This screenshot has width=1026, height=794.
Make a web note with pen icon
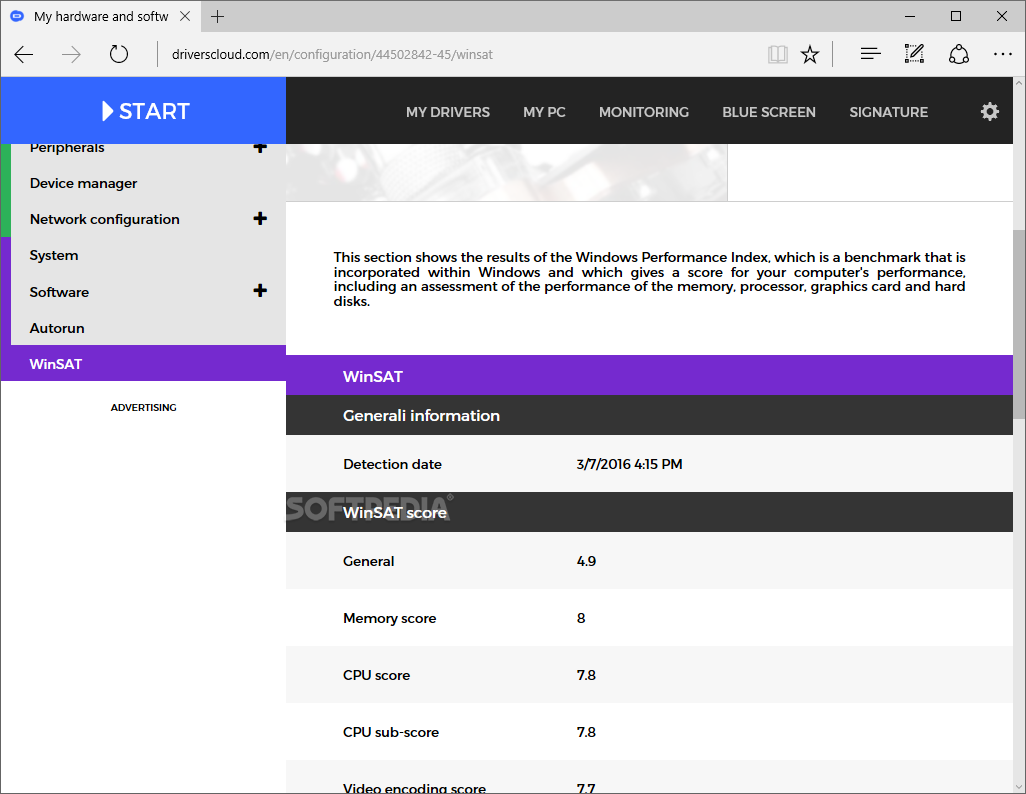click(914, 54)
